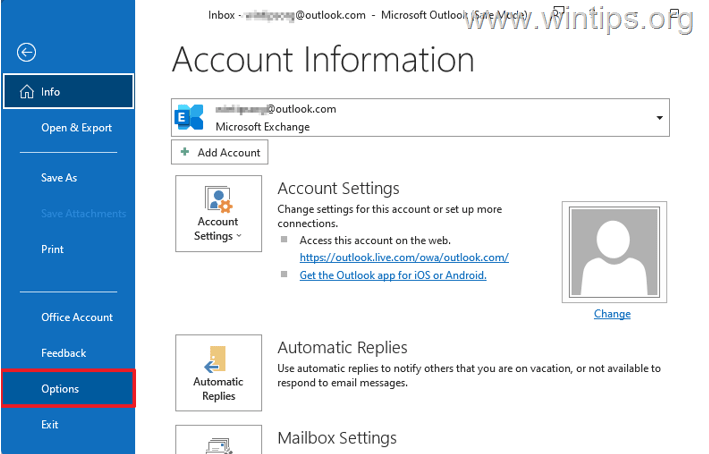Viewport: 709px width, 454px height.
Task: Select the Info home icon
Action: [27, 92]
